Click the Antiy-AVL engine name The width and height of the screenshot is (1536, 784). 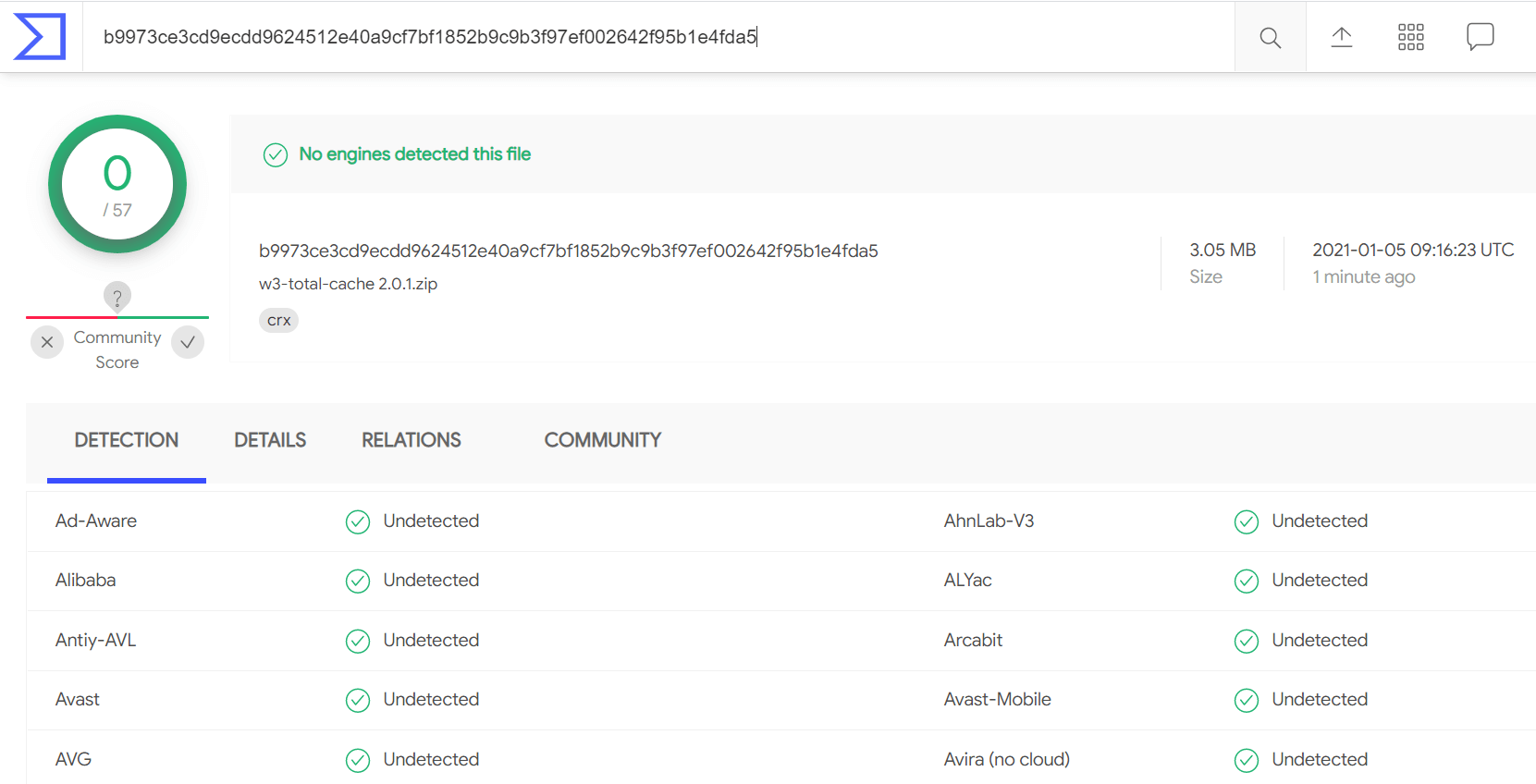(95, 640)
